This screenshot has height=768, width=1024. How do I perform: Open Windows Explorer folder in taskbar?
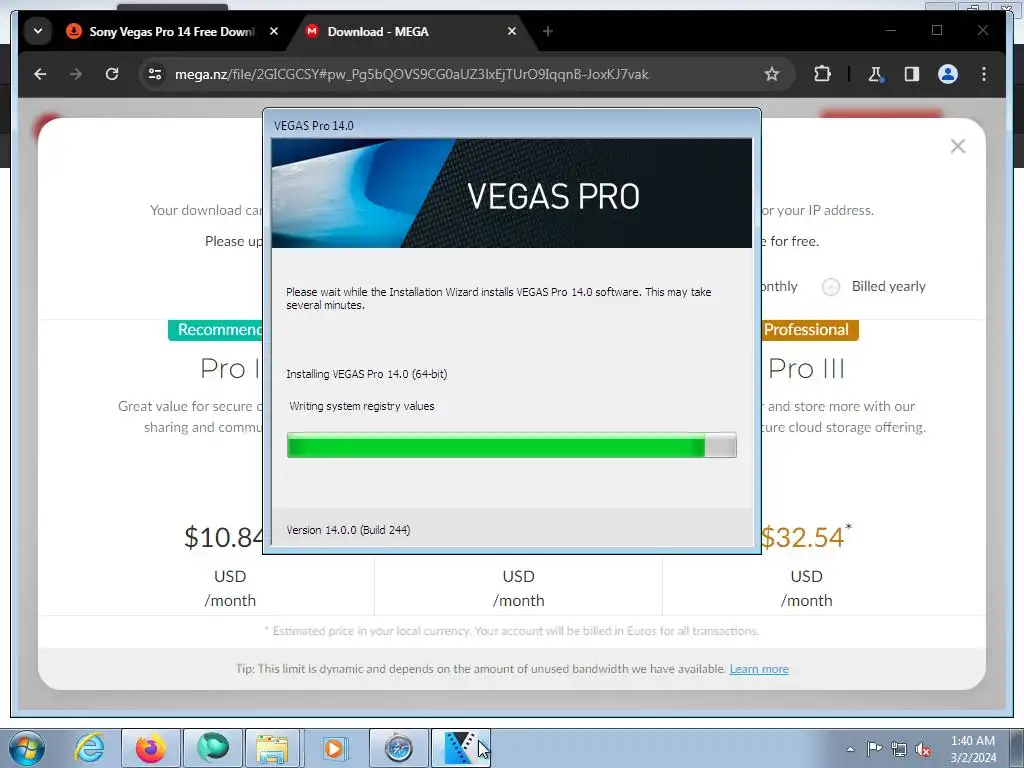pos(272,748)
